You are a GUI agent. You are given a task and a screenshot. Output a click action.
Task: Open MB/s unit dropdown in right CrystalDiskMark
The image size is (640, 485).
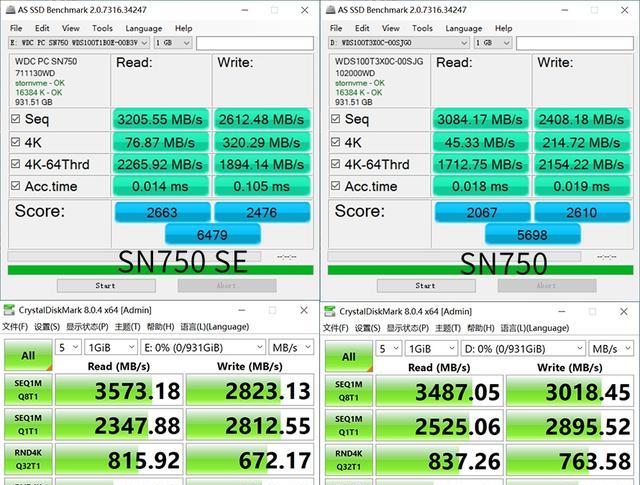[611, 349]
